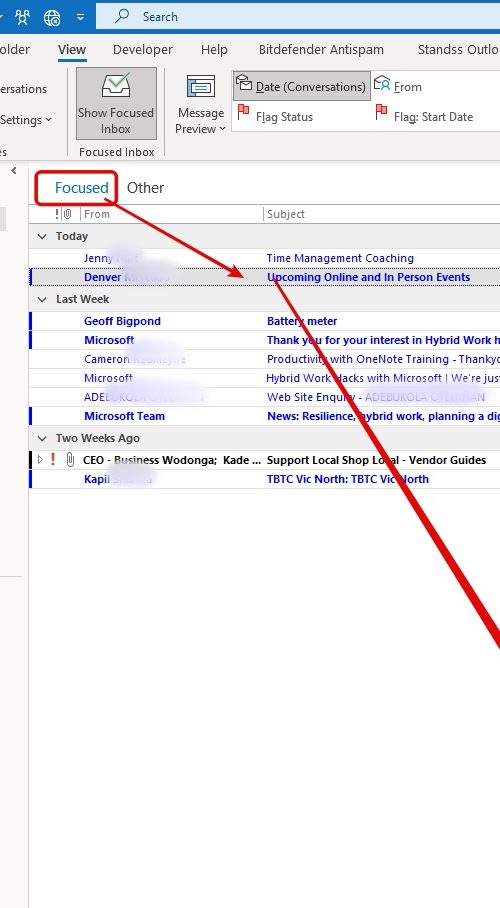
Task: Open the Settings dropdown in ribbon
Action: click(25, 120)
